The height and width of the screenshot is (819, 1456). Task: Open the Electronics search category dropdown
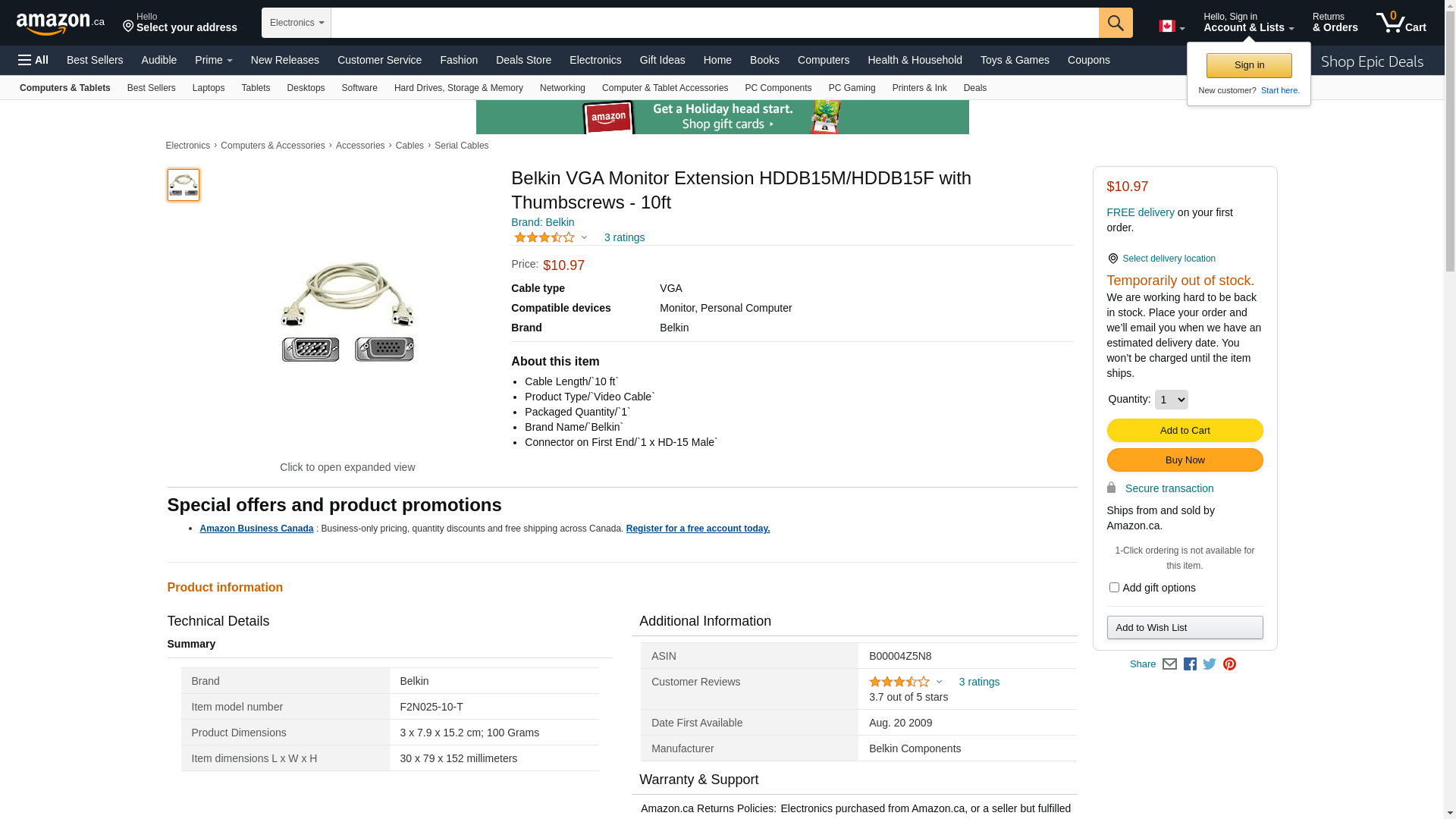pos(297,23)
